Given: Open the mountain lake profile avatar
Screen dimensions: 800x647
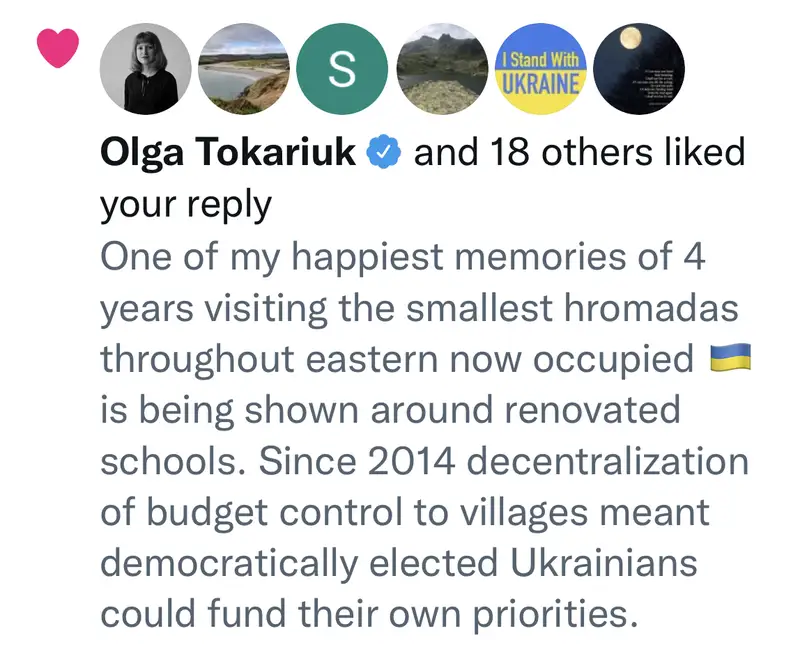Looking at the screenshot, I should tap(441, 69).
